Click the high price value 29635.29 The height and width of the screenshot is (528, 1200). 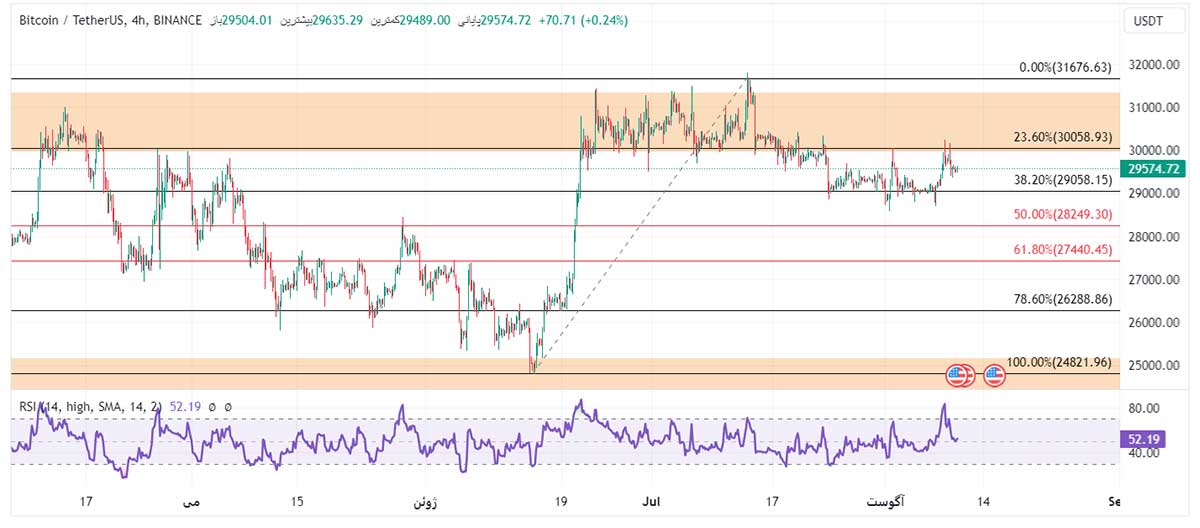[340, 20]
